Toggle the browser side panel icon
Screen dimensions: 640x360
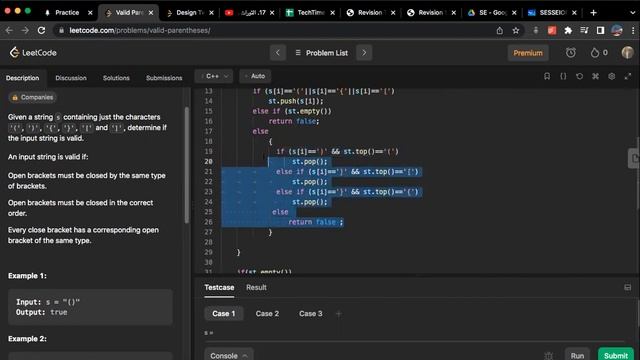(x=600, y=30)
